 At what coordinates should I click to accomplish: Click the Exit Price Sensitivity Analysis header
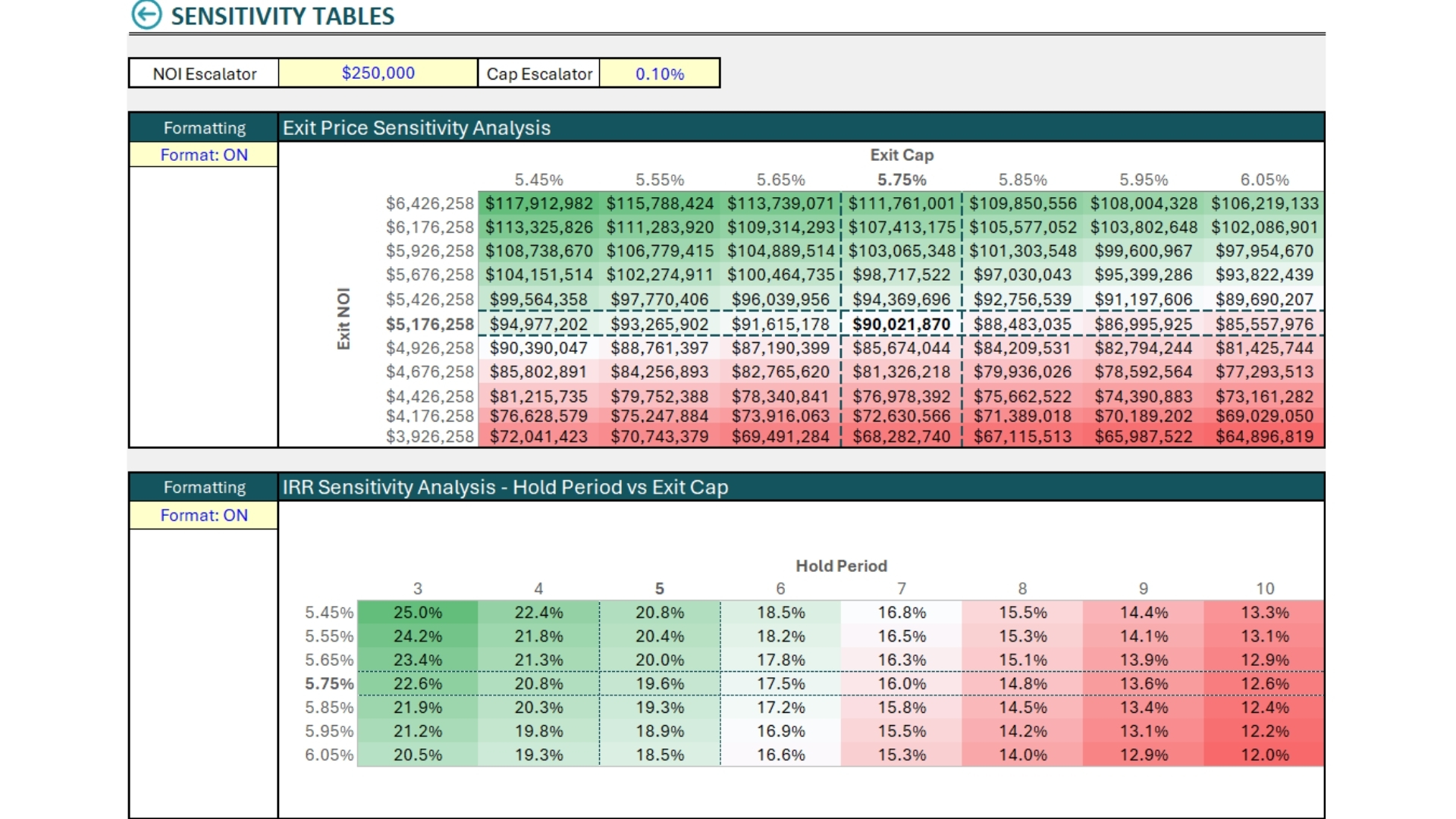tap(416, 127)
